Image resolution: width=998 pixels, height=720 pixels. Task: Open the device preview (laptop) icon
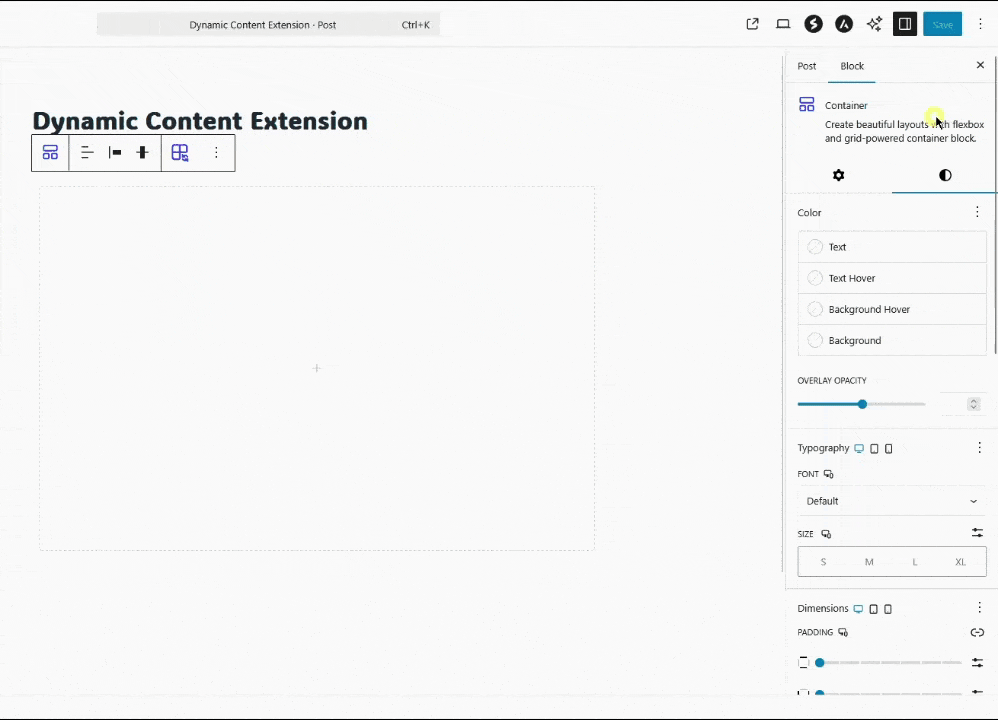coord(783,24)
